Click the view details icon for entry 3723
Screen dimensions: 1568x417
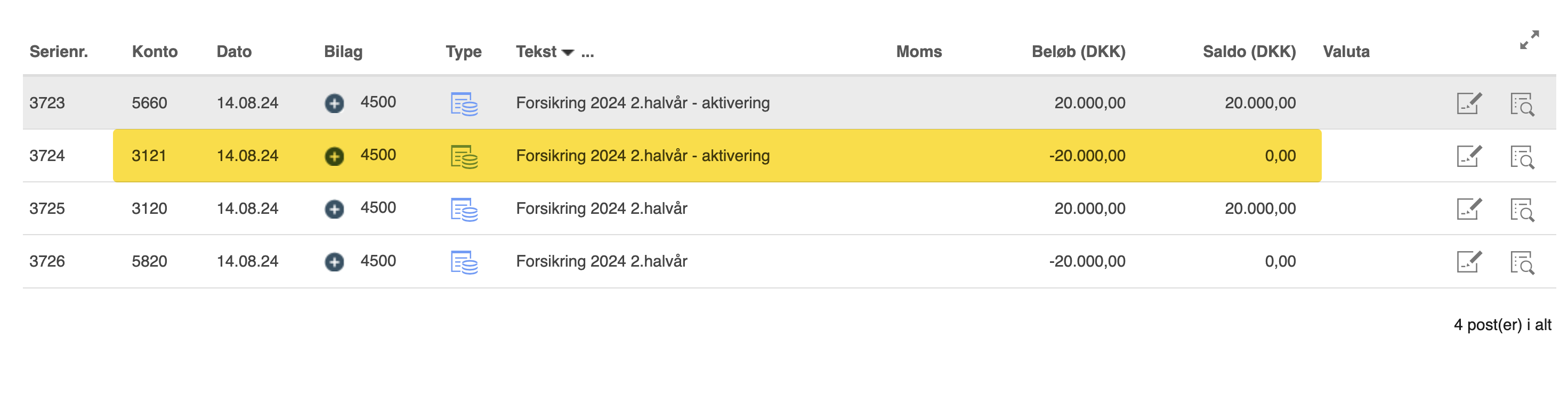1522,104
